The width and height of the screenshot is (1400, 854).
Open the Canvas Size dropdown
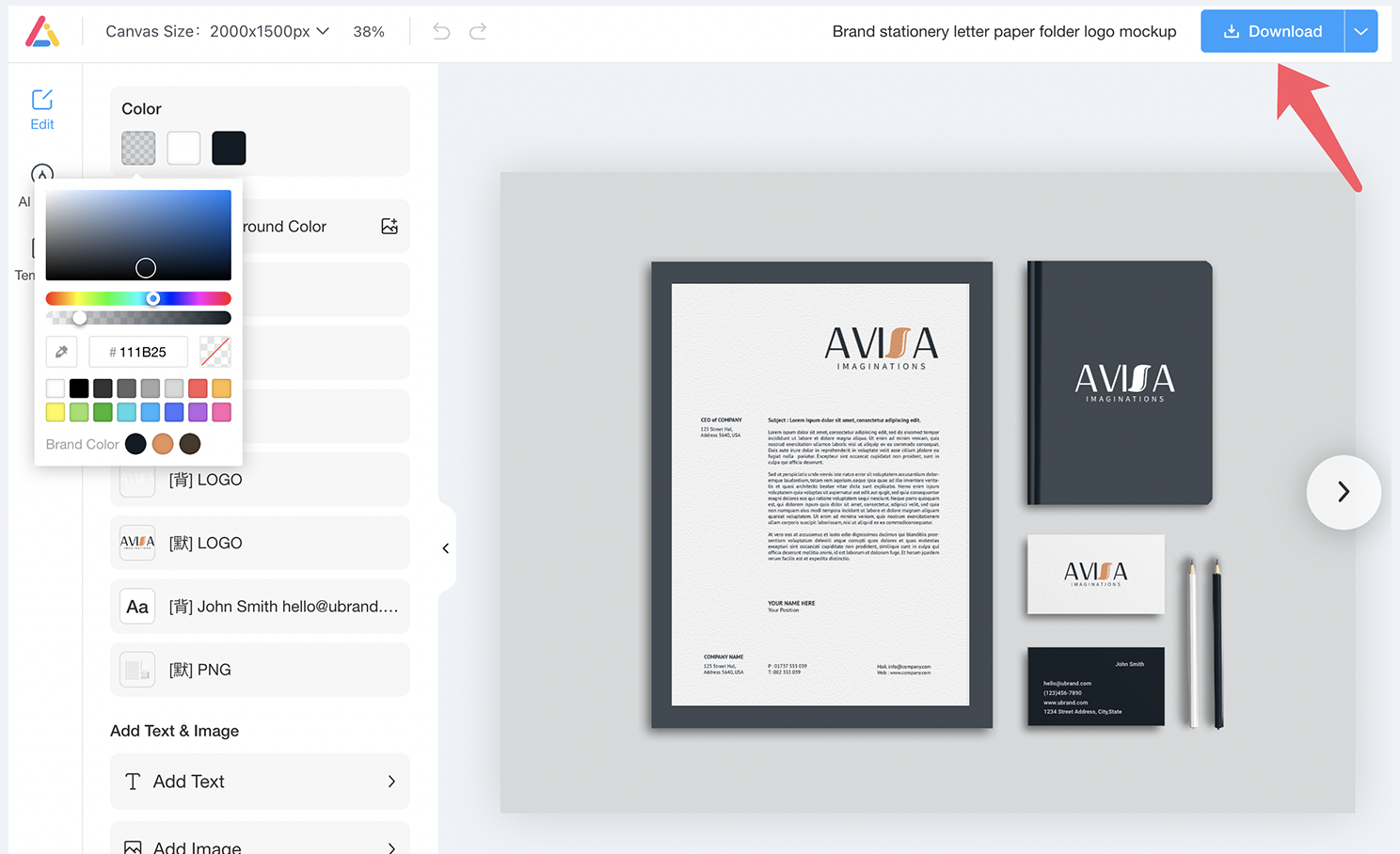217,32
